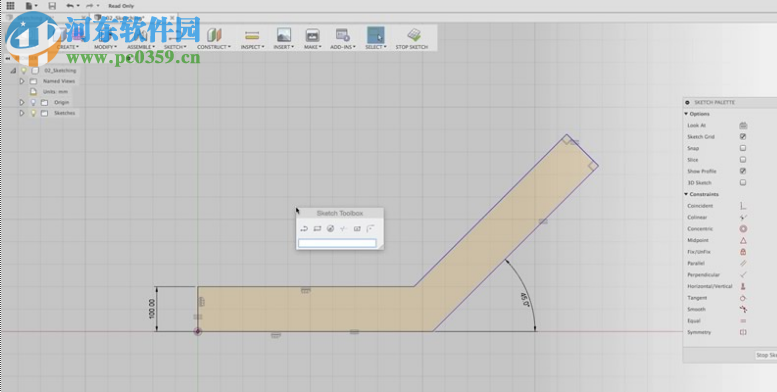
Task: Choose fillet icon in Sketch Toolbox
Action: pos(370,228)
